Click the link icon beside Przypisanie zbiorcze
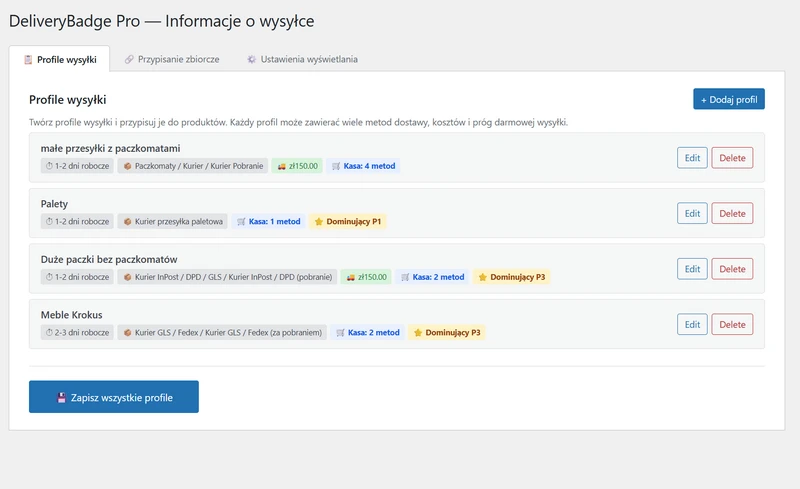 tap(130, 59)
